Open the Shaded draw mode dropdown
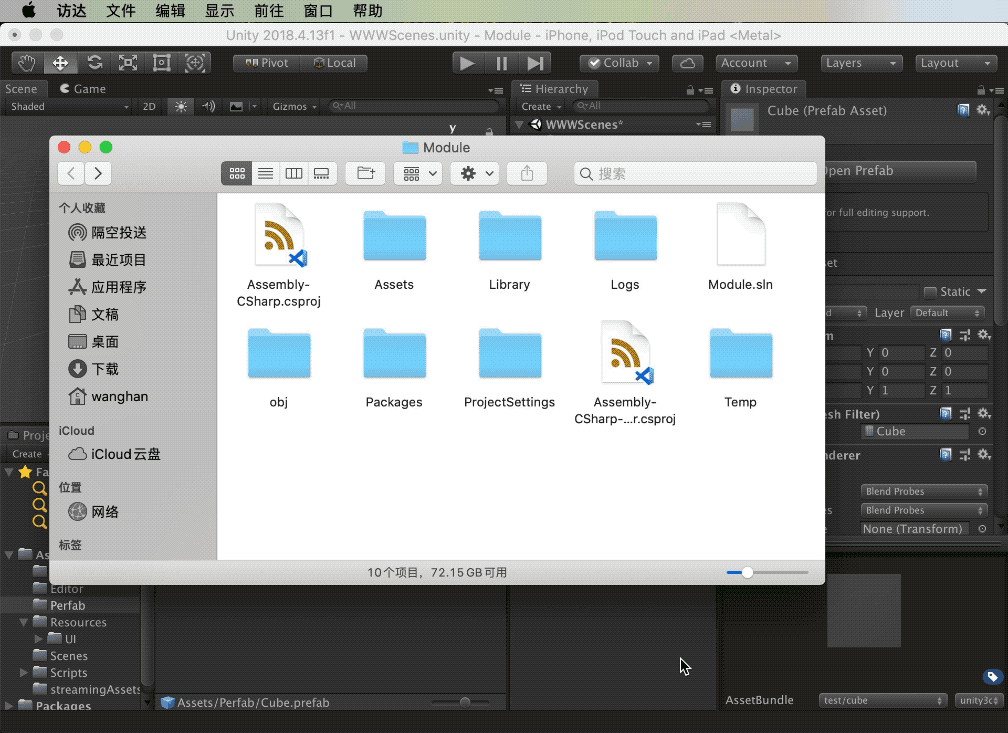1008x733 pixels. pos(68,106)
